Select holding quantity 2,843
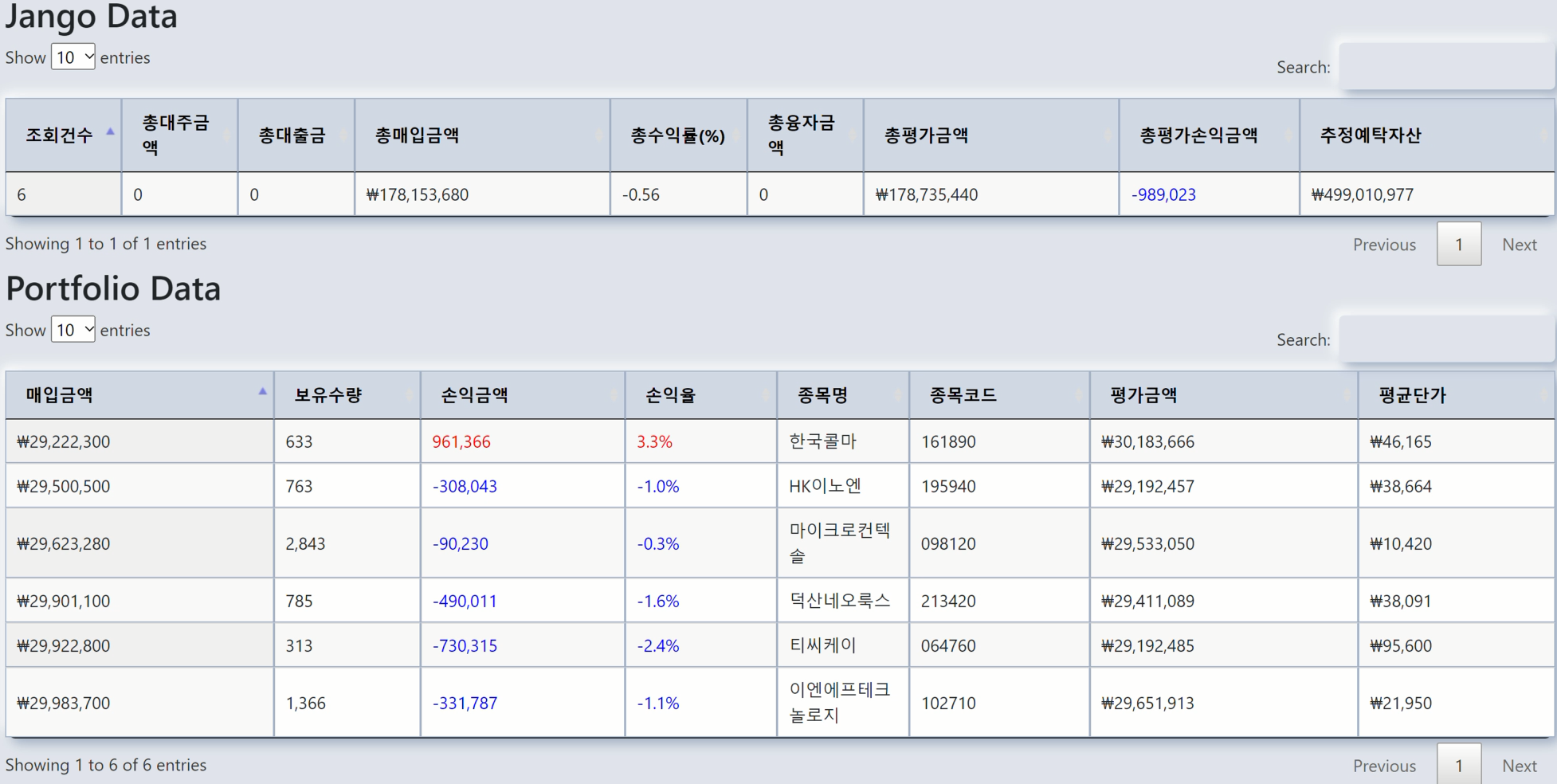The width and height of the screenshot is (1557, 784). coord(347,543)
